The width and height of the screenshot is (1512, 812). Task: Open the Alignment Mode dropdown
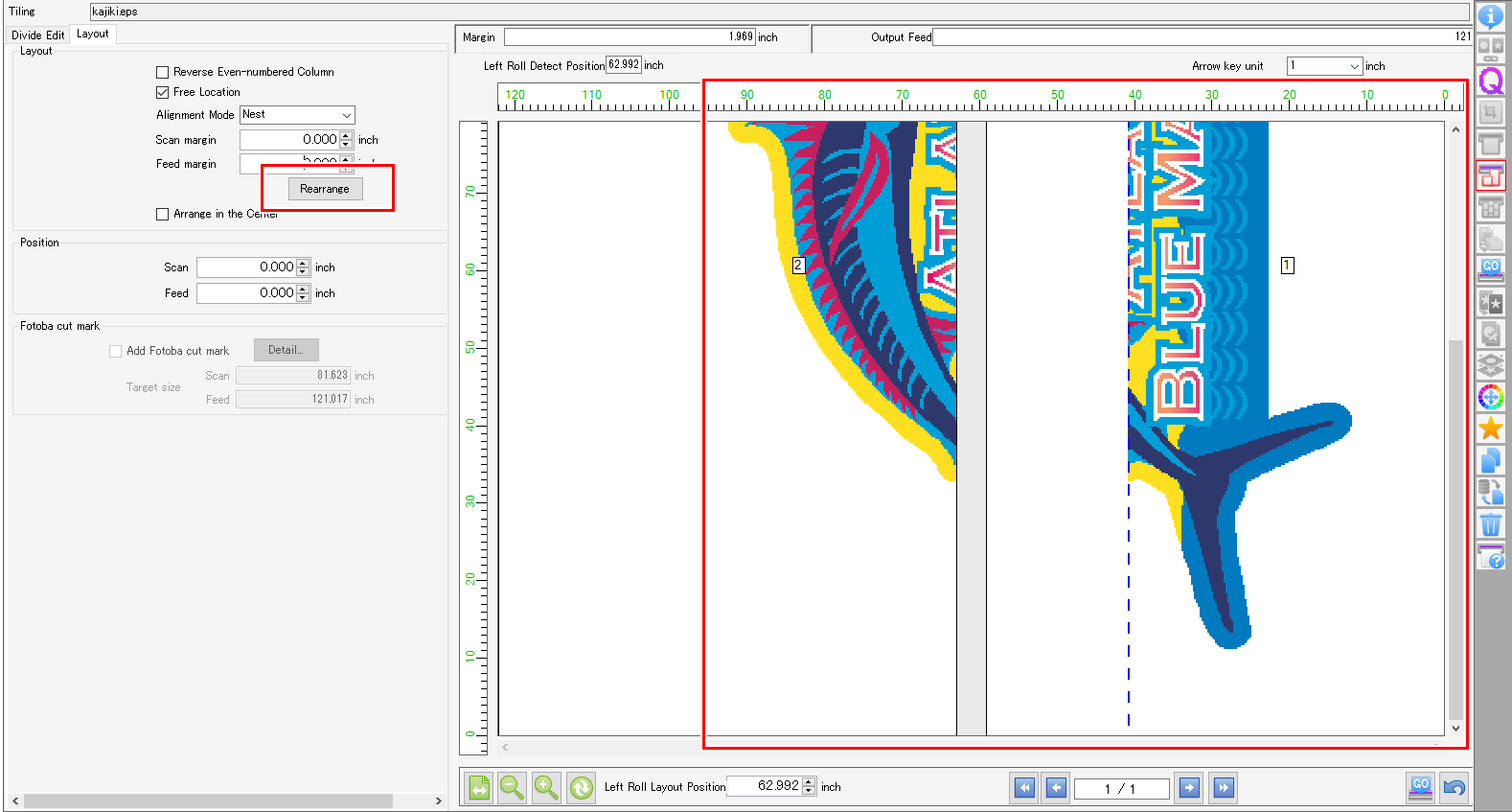click(297, 114)
